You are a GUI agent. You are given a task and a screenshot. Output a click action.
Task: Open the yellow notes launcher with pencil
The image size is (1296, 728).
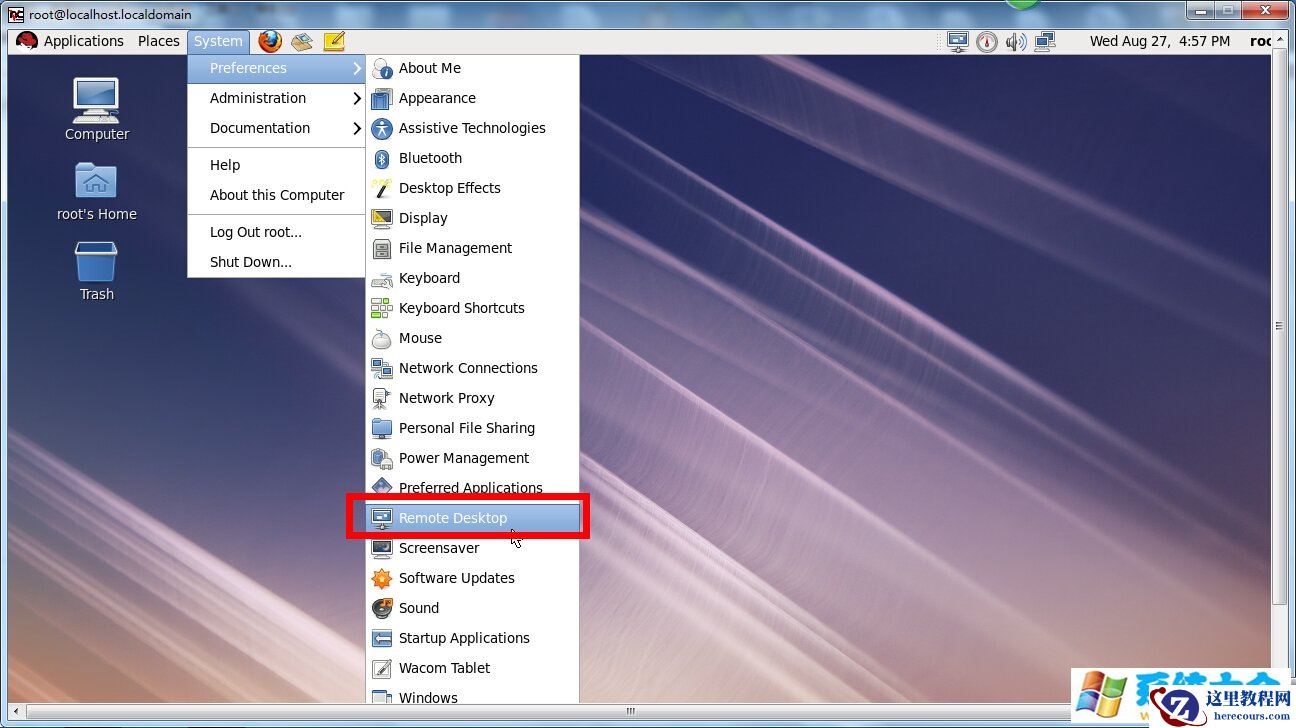[x=334, y=41]
